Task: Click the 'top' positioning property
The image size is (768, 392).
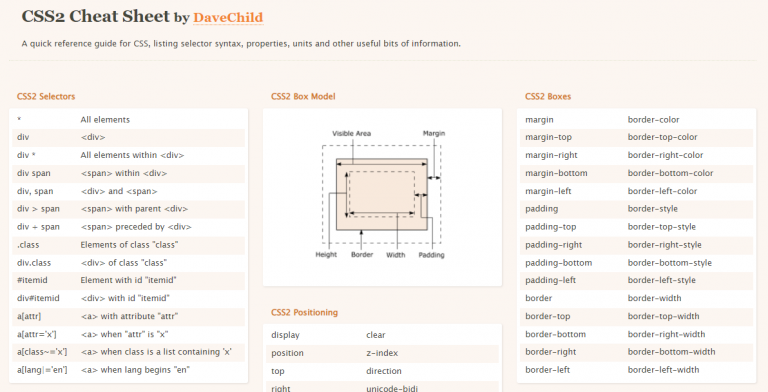Action: pos(278,371)
